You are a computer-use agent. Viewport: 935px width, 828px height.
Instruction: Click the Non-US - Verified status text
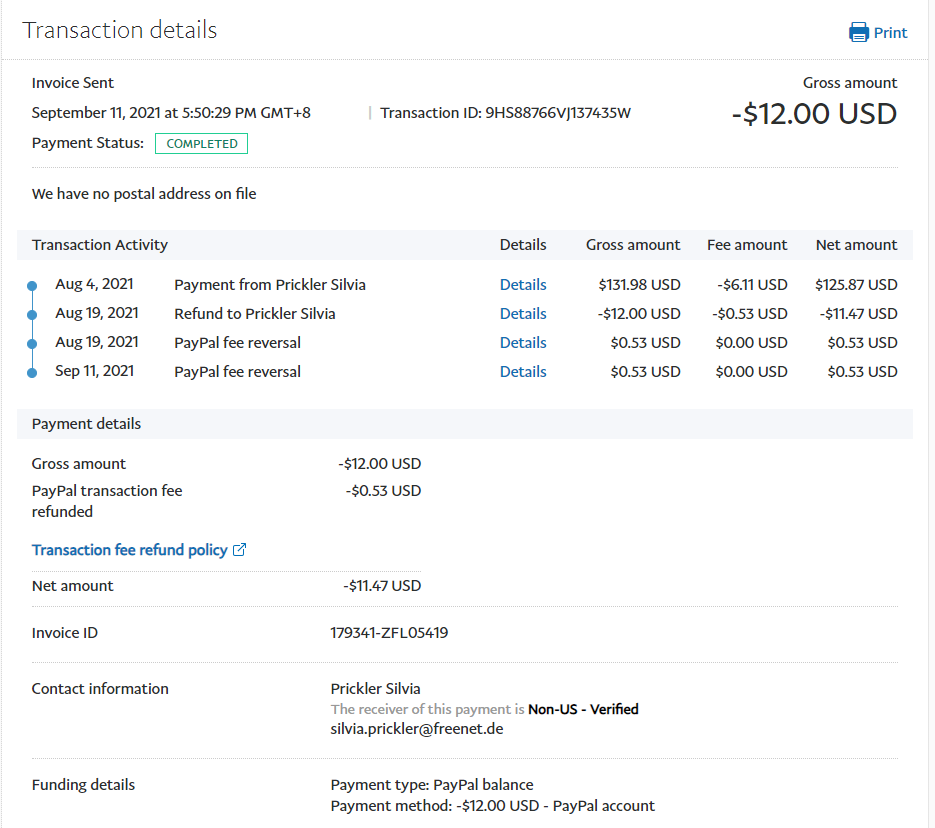coord(583,710)
